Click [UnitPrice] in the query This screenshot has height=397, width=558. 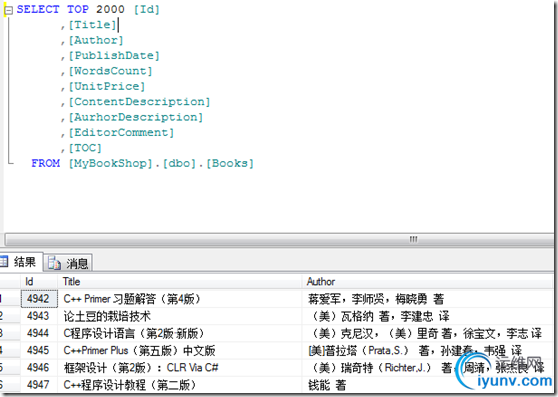pos(107,86)
